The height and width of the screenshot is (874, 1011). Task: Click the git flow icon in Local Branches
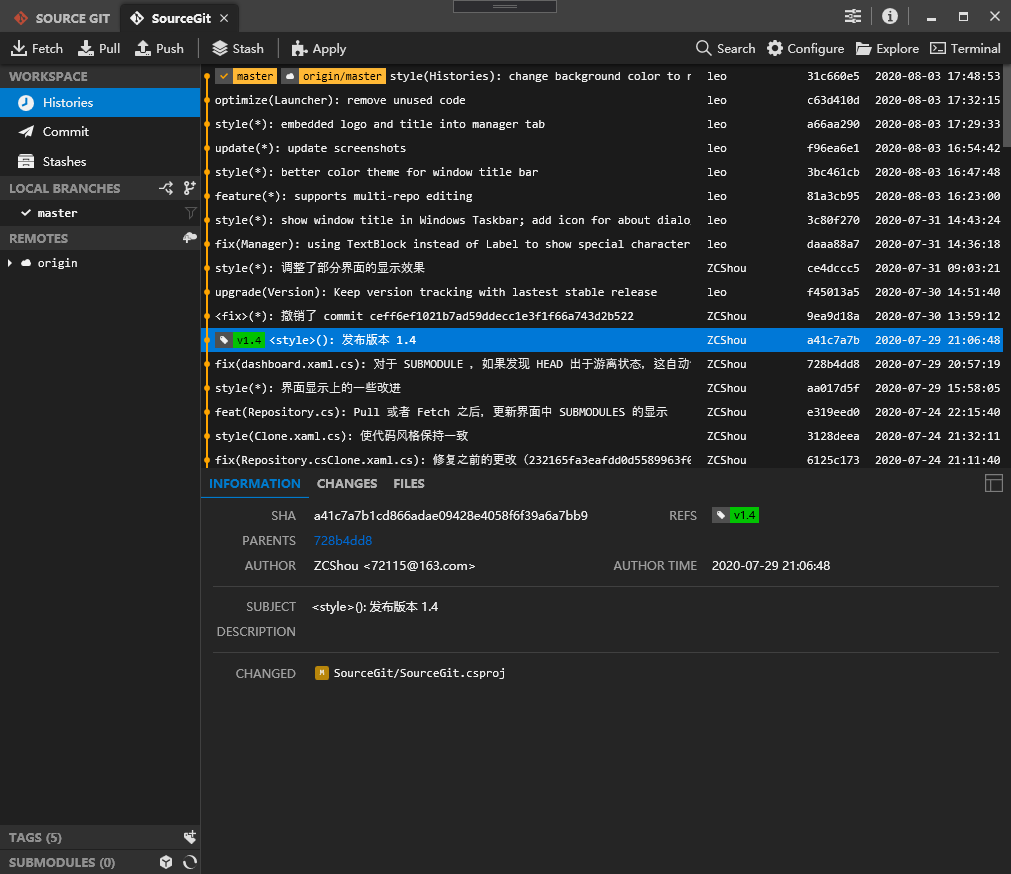pyautogui.click(x=166, y=188)
